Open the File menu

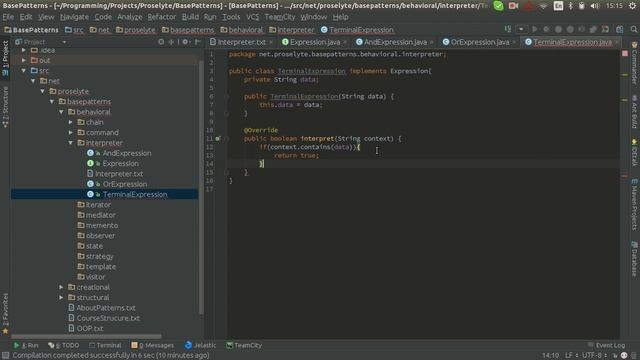[x=8, y=17]
